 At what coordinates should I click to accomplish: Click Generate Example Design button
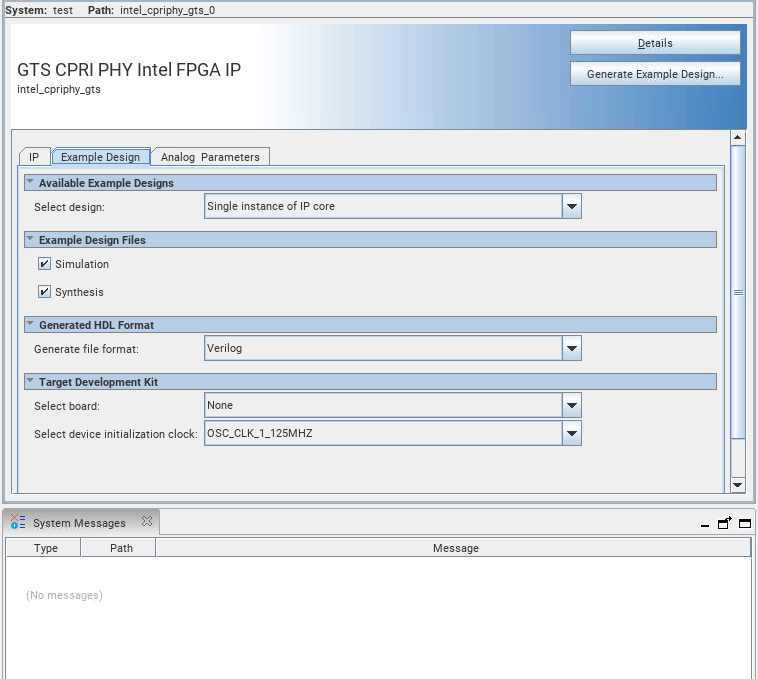tap(655, 74)
